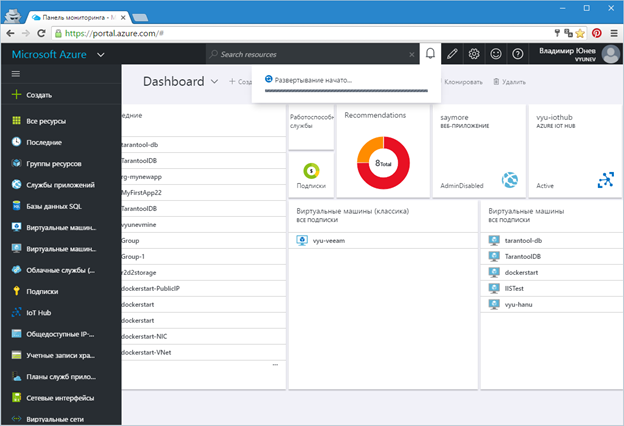Open dockerstart-NIC resource row

204,336
